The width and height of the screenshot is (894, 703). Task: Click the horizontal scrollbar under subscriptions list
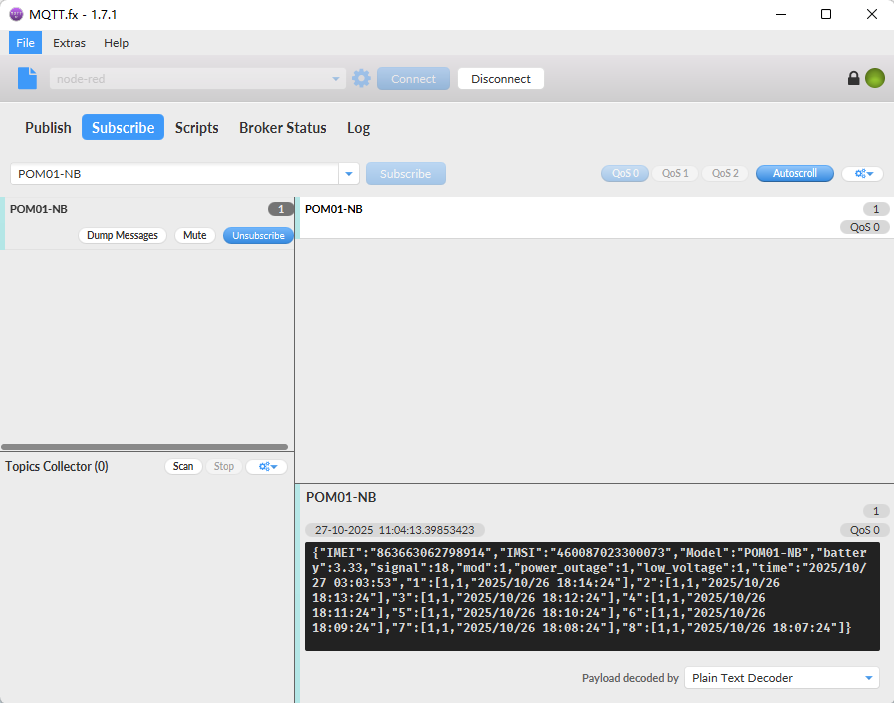pyautogui.click(x=144, y=447)
